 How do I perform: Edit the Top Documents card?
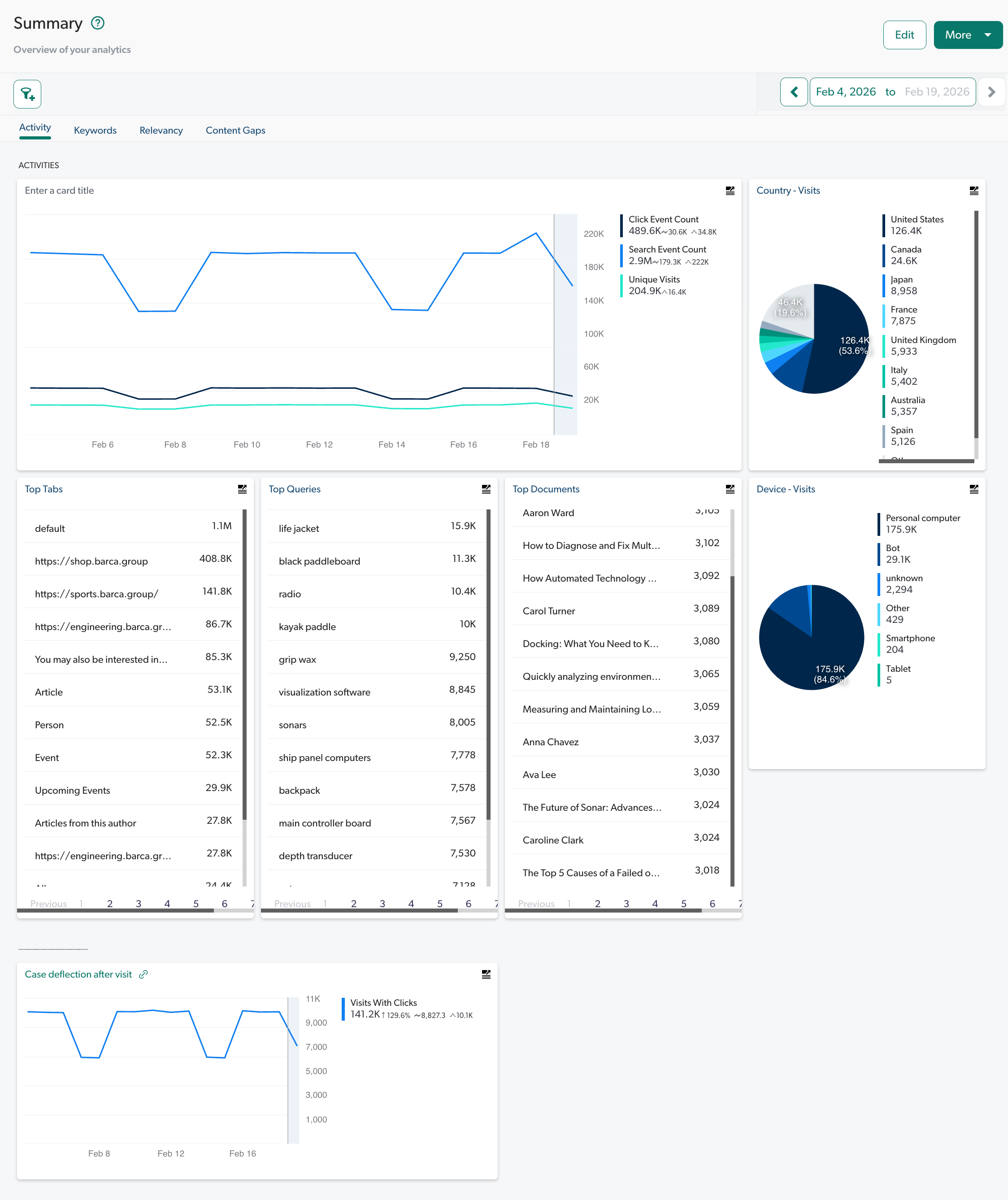tap(730, 489)
